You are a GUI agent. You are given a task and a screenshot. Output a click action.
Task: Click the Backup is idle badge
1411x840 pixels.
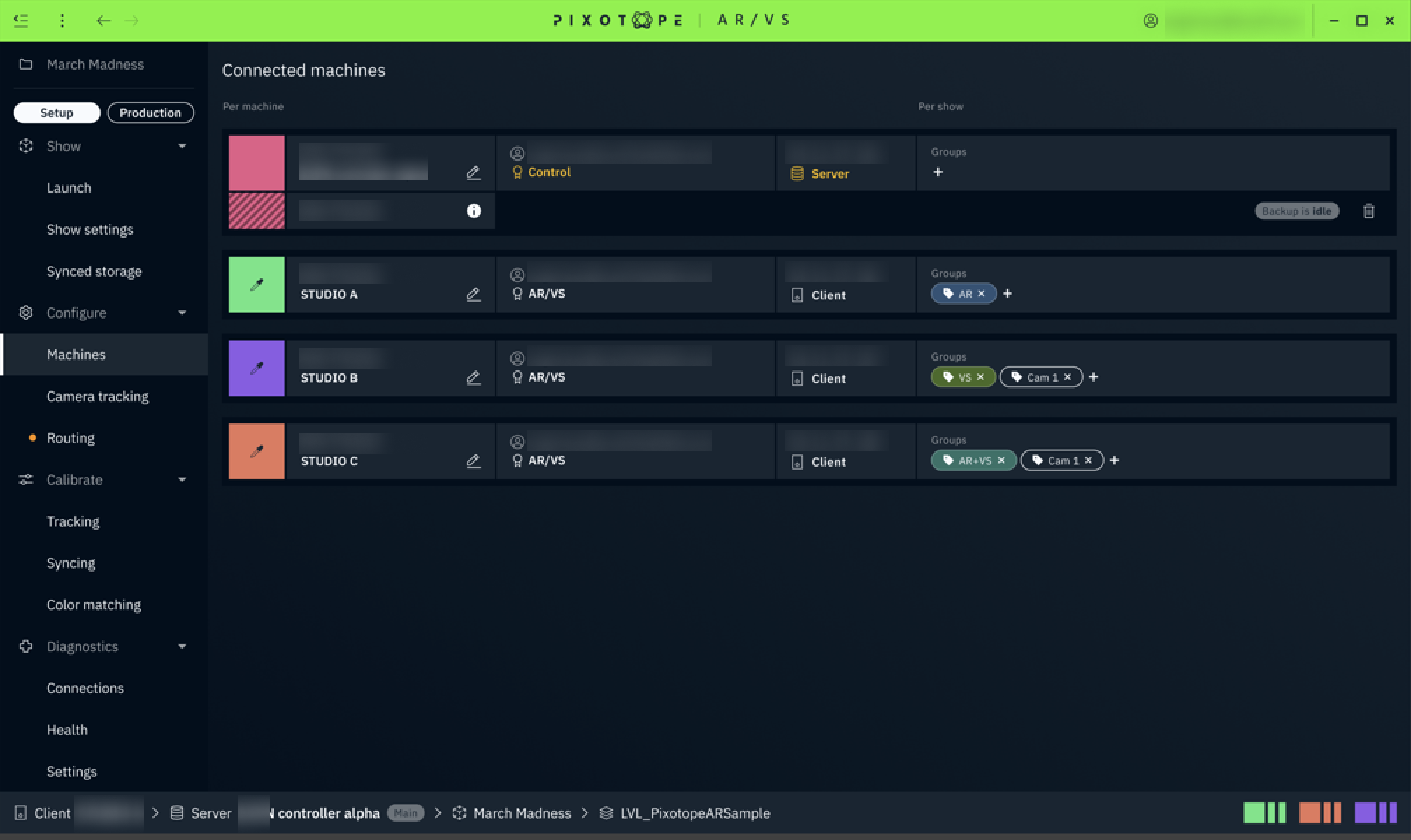coord(1296,211)
